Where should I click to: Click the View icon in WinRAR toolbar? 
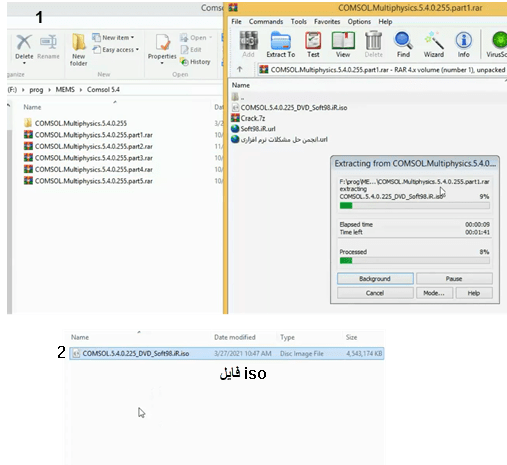(x=343, y=44)
